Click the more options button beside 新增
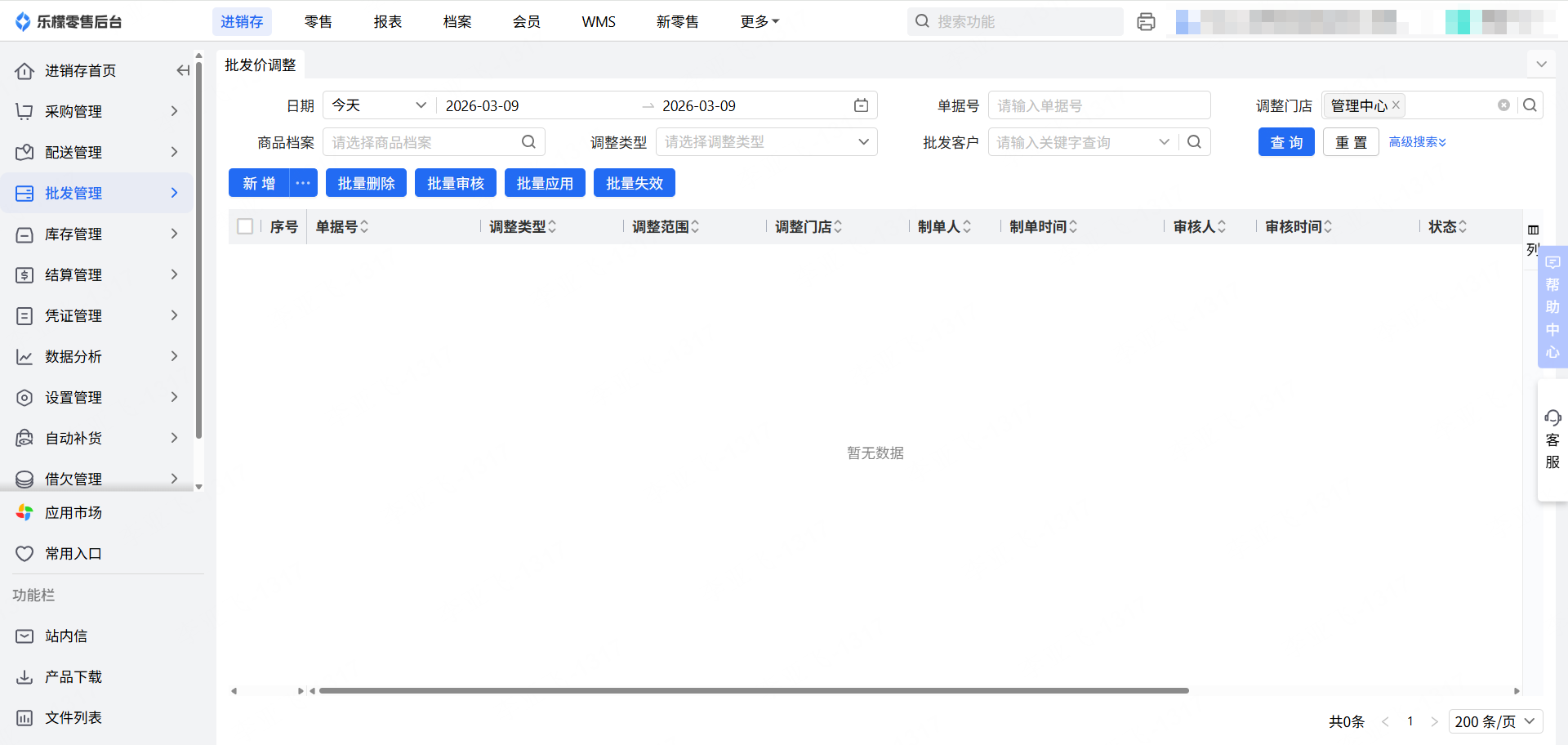The height and width of the screenshot is (745, 1568). click(303, 183)
